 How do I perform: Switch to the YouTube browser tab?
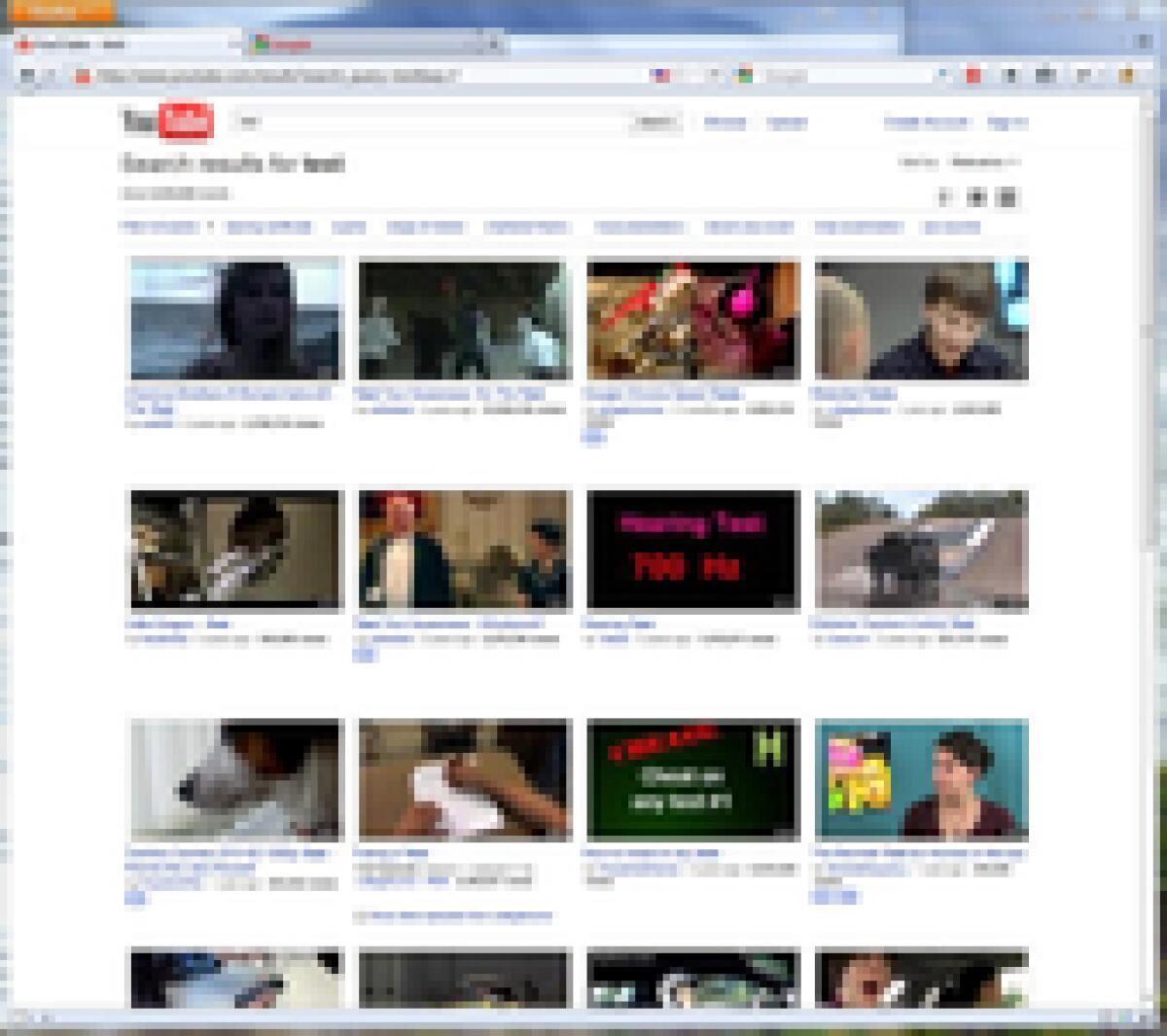pos(126,44)
